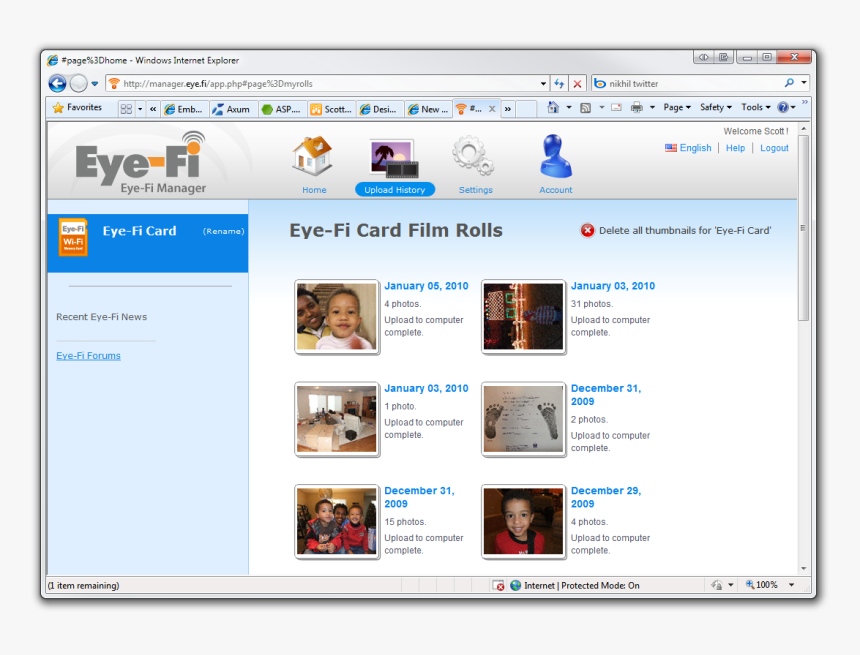
Task: Expand the address bar history dropdown
Action: (x=543, y=84)
